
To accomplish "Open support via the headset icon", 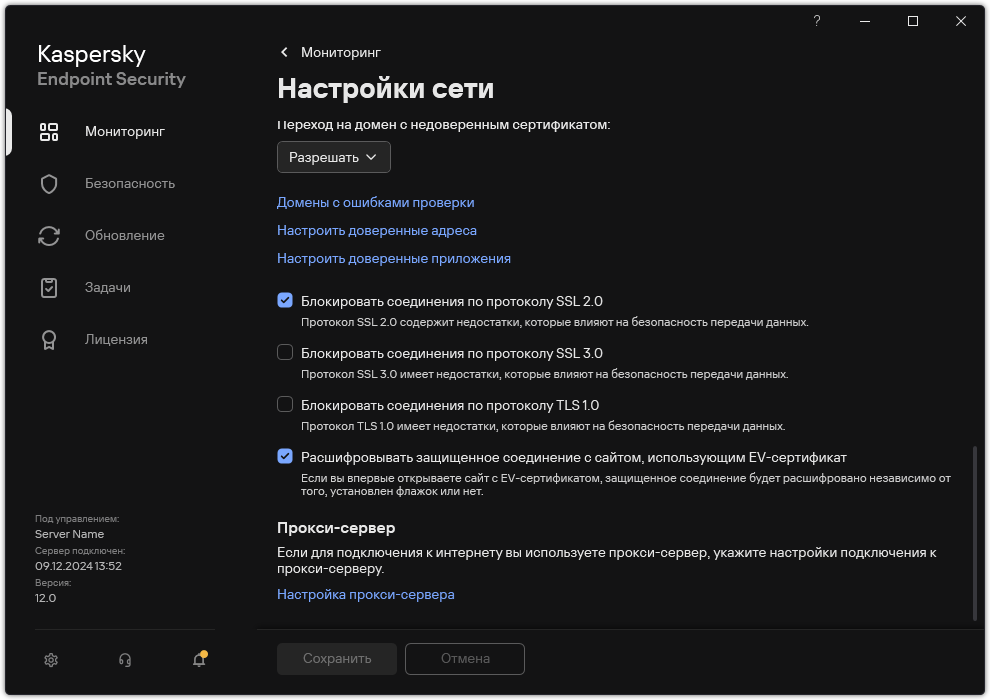I will click(x=125, y=660).
